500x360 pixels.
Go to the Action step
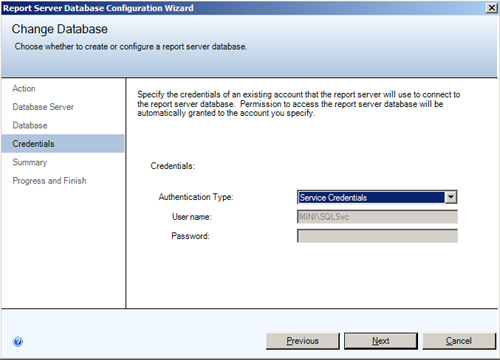point(24,88)
